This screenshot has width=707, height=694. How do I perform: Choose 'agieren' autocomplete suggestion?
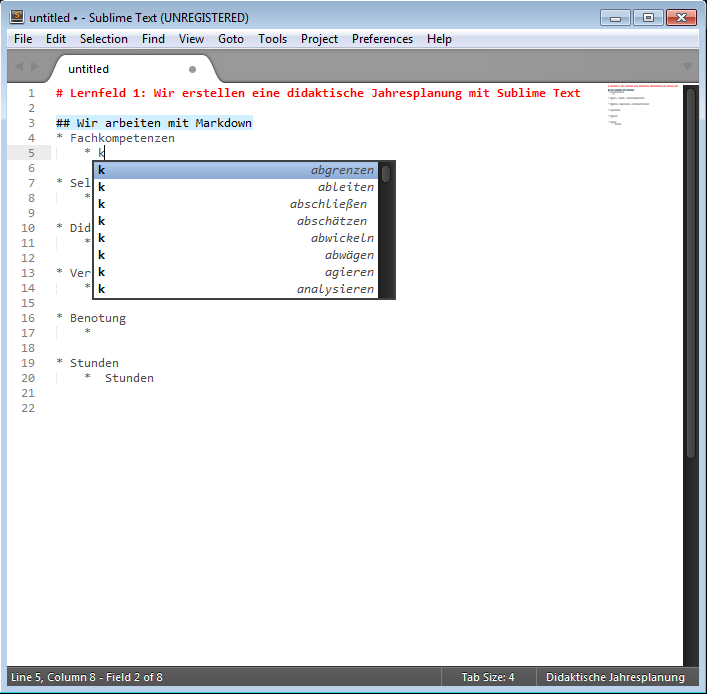point(235,272)
